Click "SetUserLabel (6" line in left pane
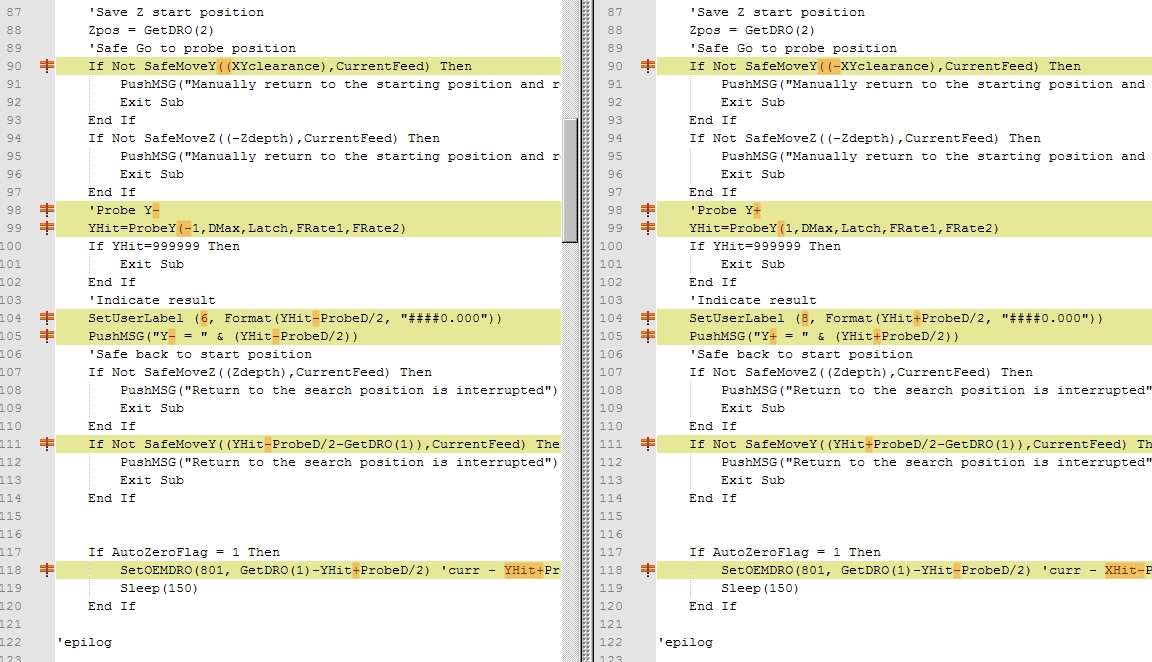 click(x=295, y=318)
